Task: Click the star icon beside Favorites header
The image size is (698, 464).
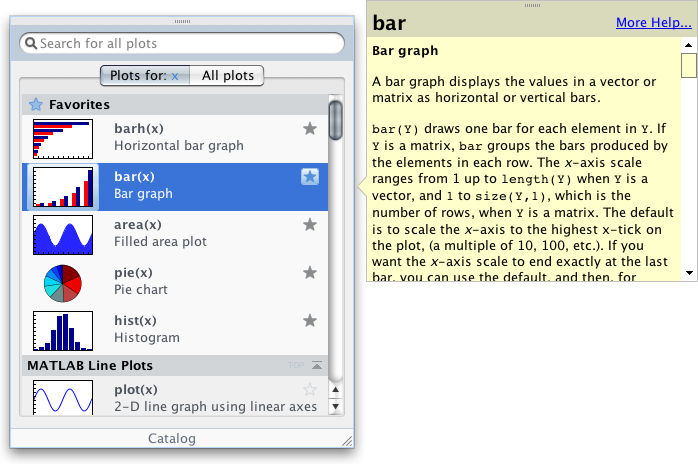Action: click(x=36, y=104)
